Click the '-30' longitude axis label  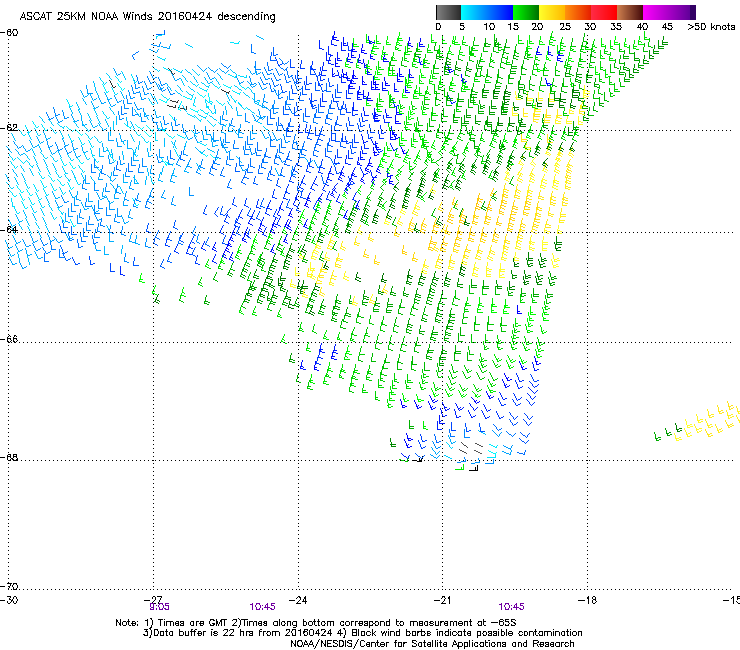[x=9, y=600]
